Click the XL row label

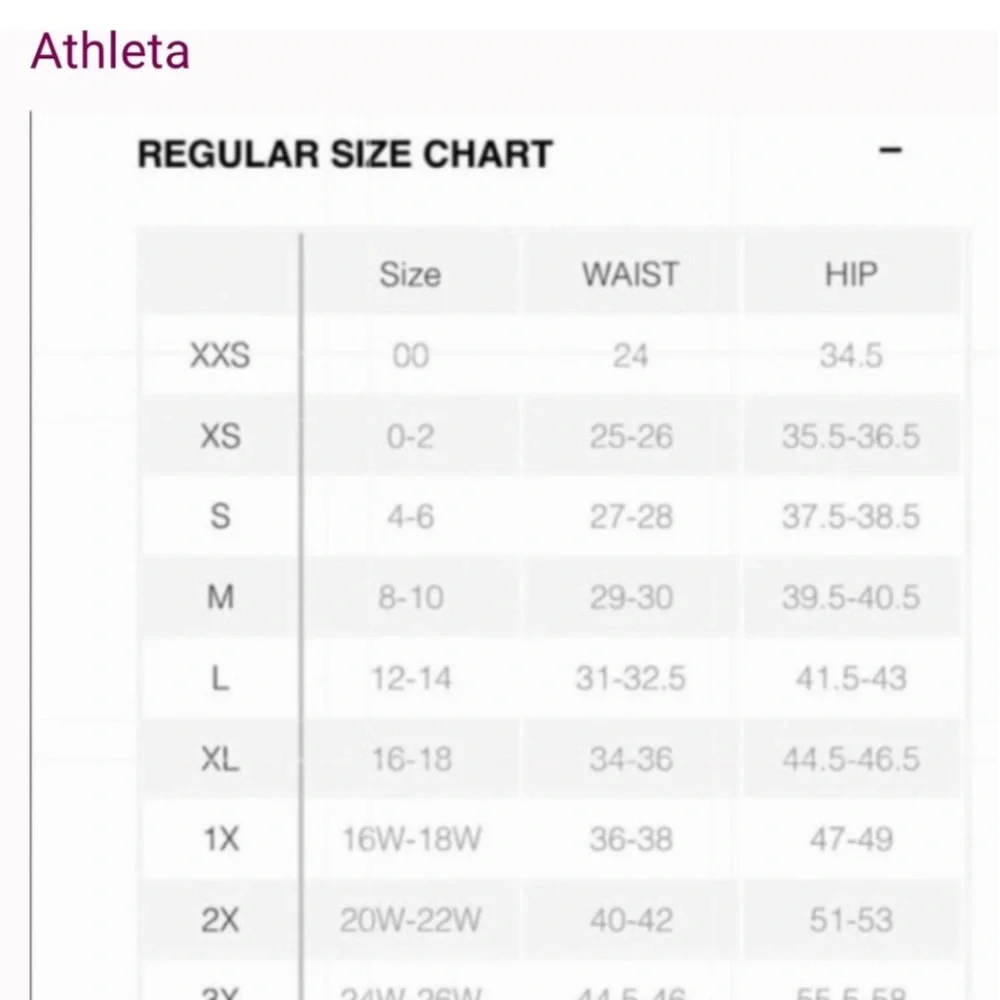point(220,759)
